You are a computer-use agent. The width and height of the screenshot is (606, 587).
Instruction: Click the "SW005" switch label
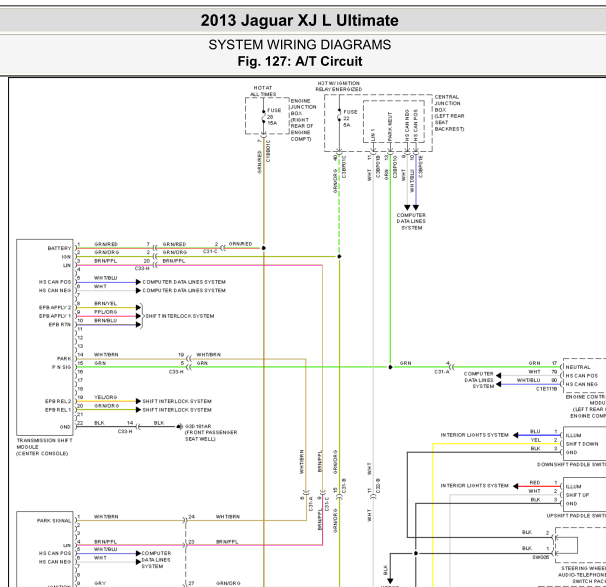coord(541,558)
